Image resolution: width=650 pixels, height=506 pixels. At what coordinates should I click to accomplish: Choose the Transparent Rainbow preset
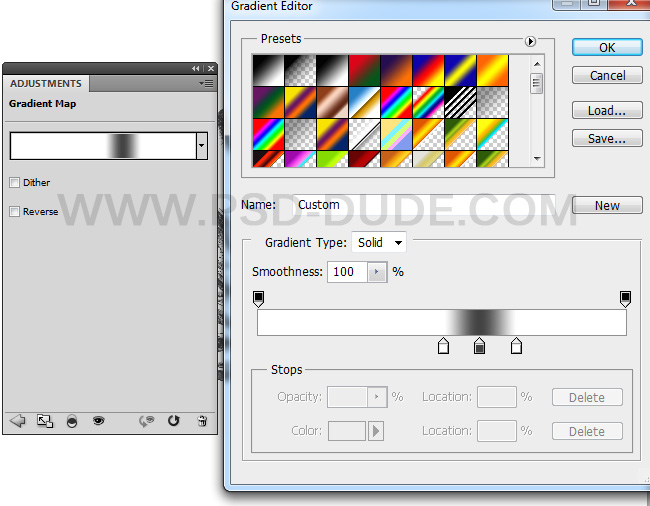pyautogui.click(x=428, y=102)
